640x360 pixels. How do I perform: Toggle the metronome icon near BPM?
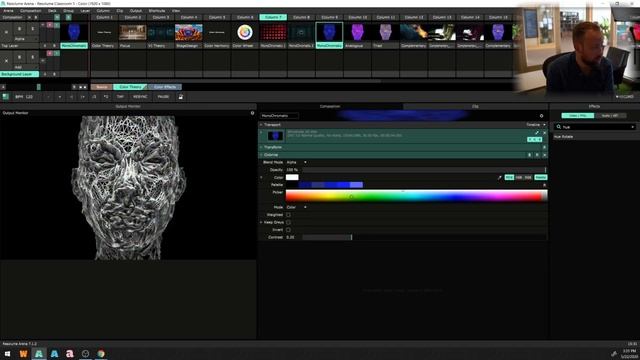coord(5,97)
